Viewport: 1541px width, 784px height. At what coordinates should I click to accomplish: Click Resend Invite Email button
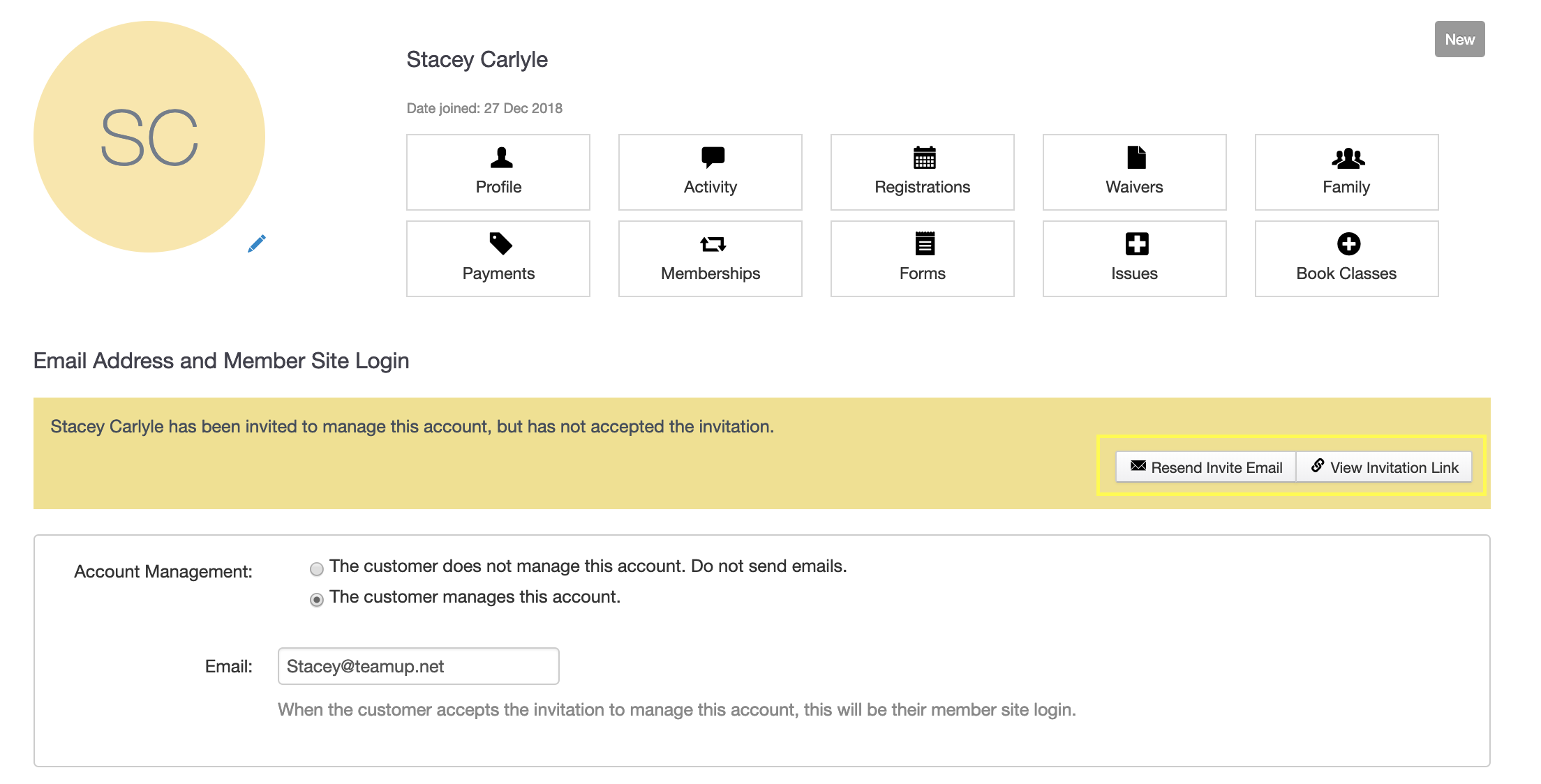(x=1206, y=467)
